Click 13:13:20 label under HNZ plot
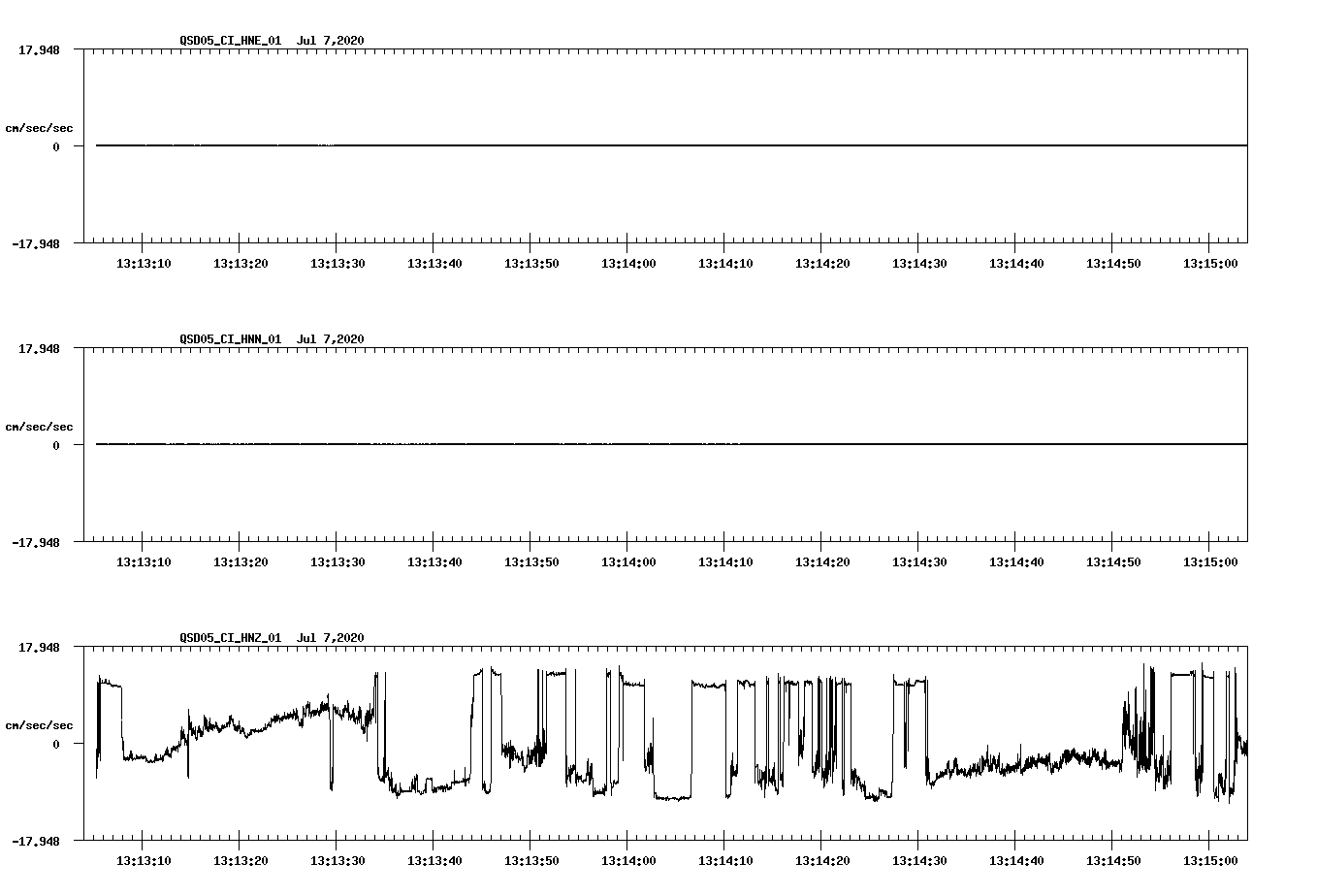 click(241, 860)
